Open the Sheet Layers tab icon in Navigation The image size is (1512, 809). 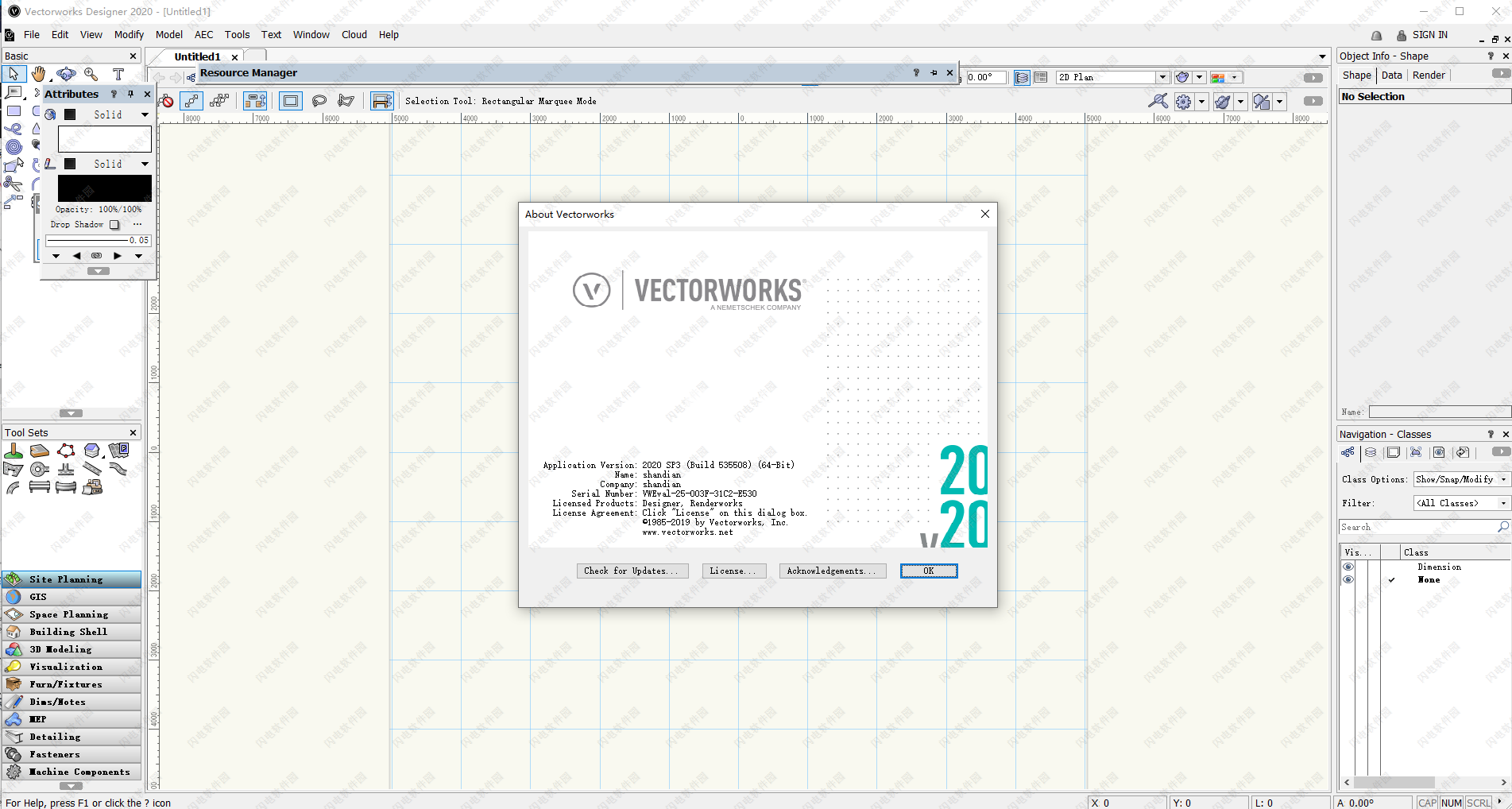pyautogui.click(x=1393, y=452)
